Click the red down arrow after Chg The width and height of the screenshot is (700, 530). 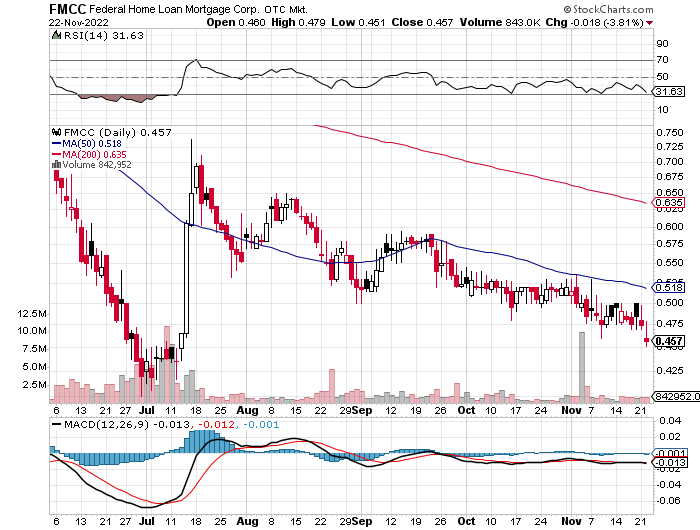(x=649, y=23)
